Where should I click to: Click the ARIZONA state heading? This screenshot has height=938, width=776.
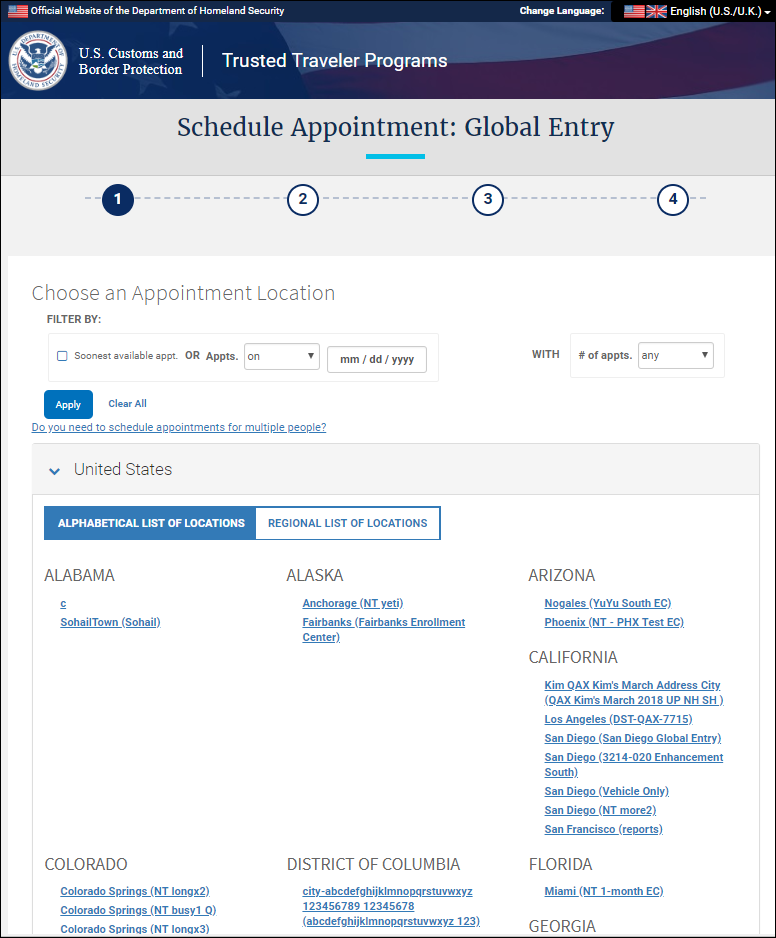point(562,575)
